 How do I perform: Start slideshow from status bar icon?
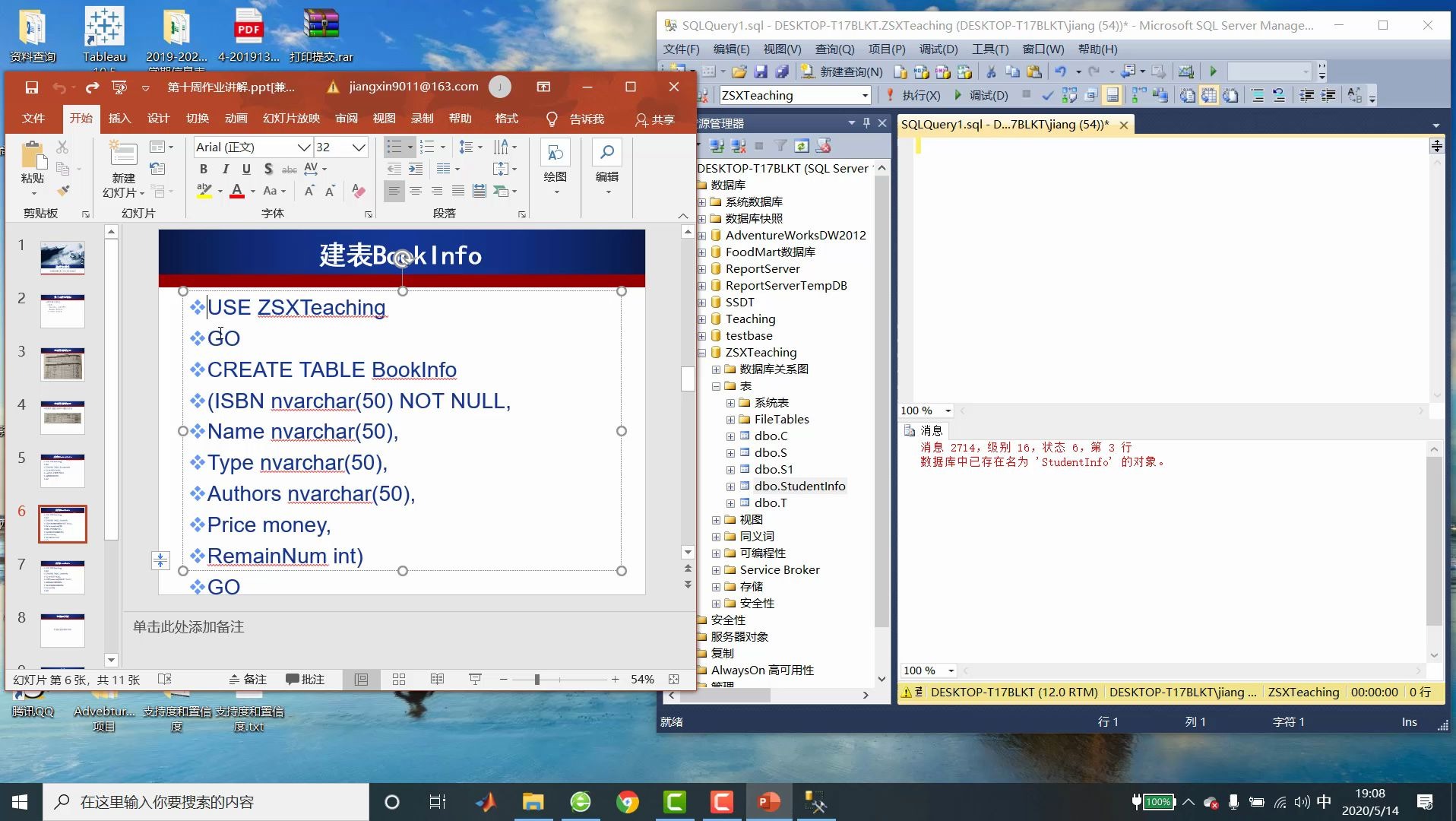[475, 680]
